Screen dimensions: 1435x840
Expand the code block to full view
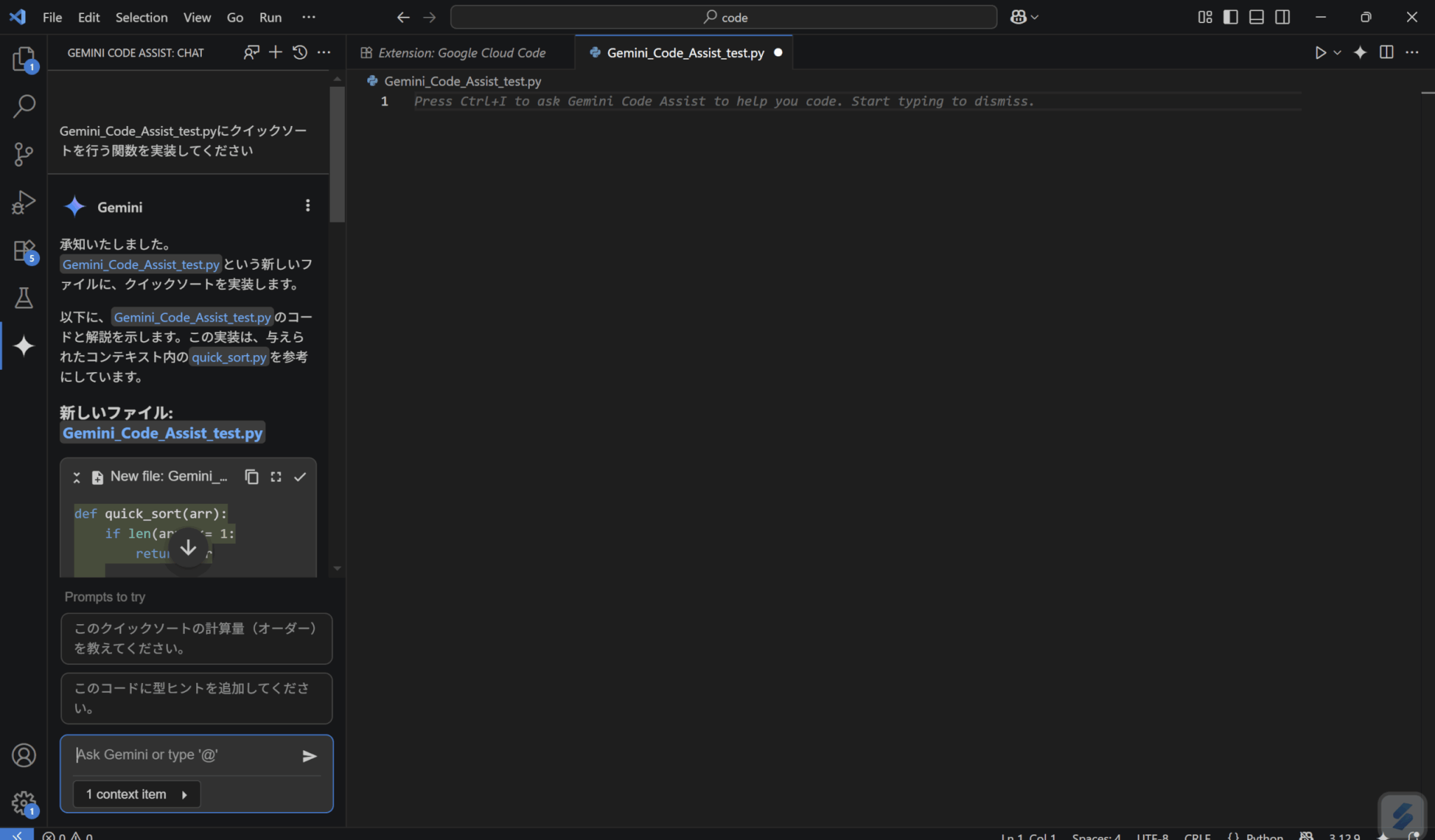[276, 476]
